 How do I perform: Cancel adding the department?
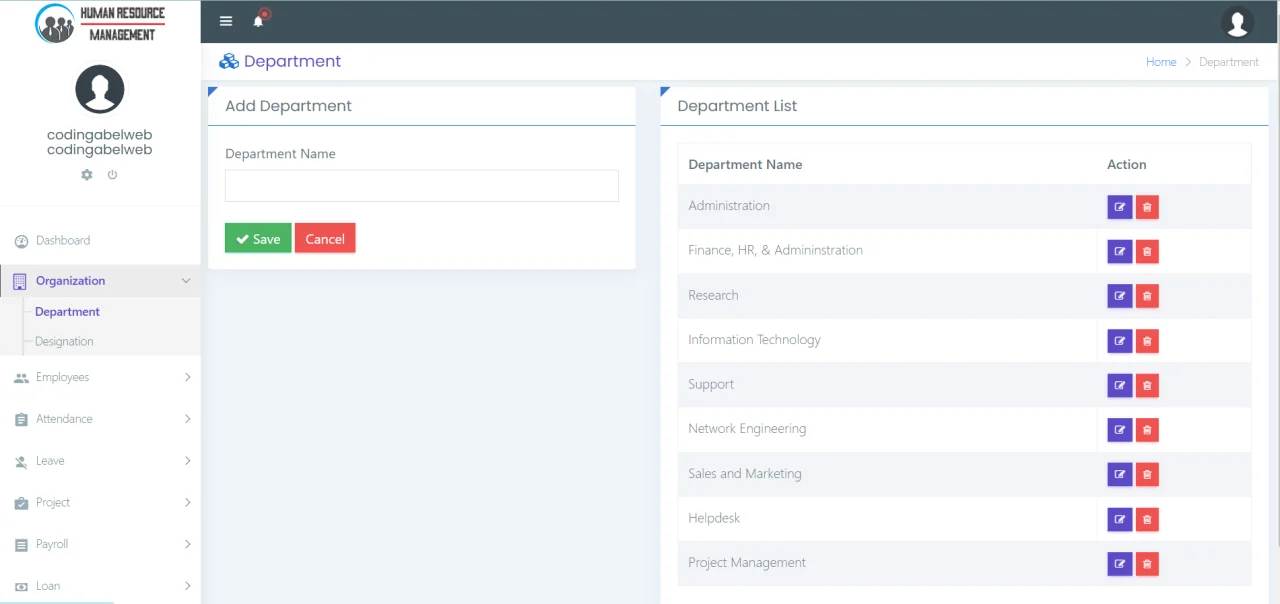point(325,238)
